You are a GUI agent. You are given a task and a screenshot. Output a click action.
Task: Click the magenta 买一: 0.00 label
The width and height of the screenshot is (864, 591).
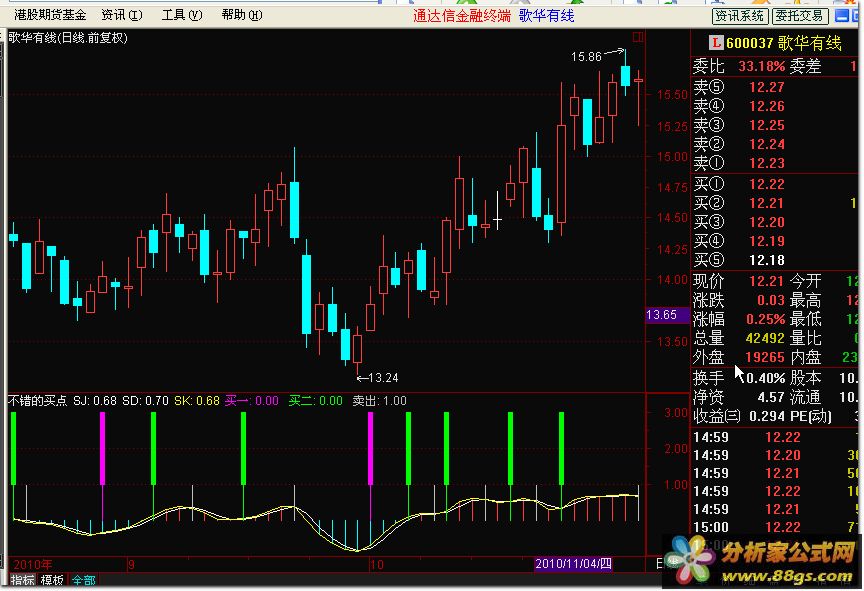(x=252, y=400)
